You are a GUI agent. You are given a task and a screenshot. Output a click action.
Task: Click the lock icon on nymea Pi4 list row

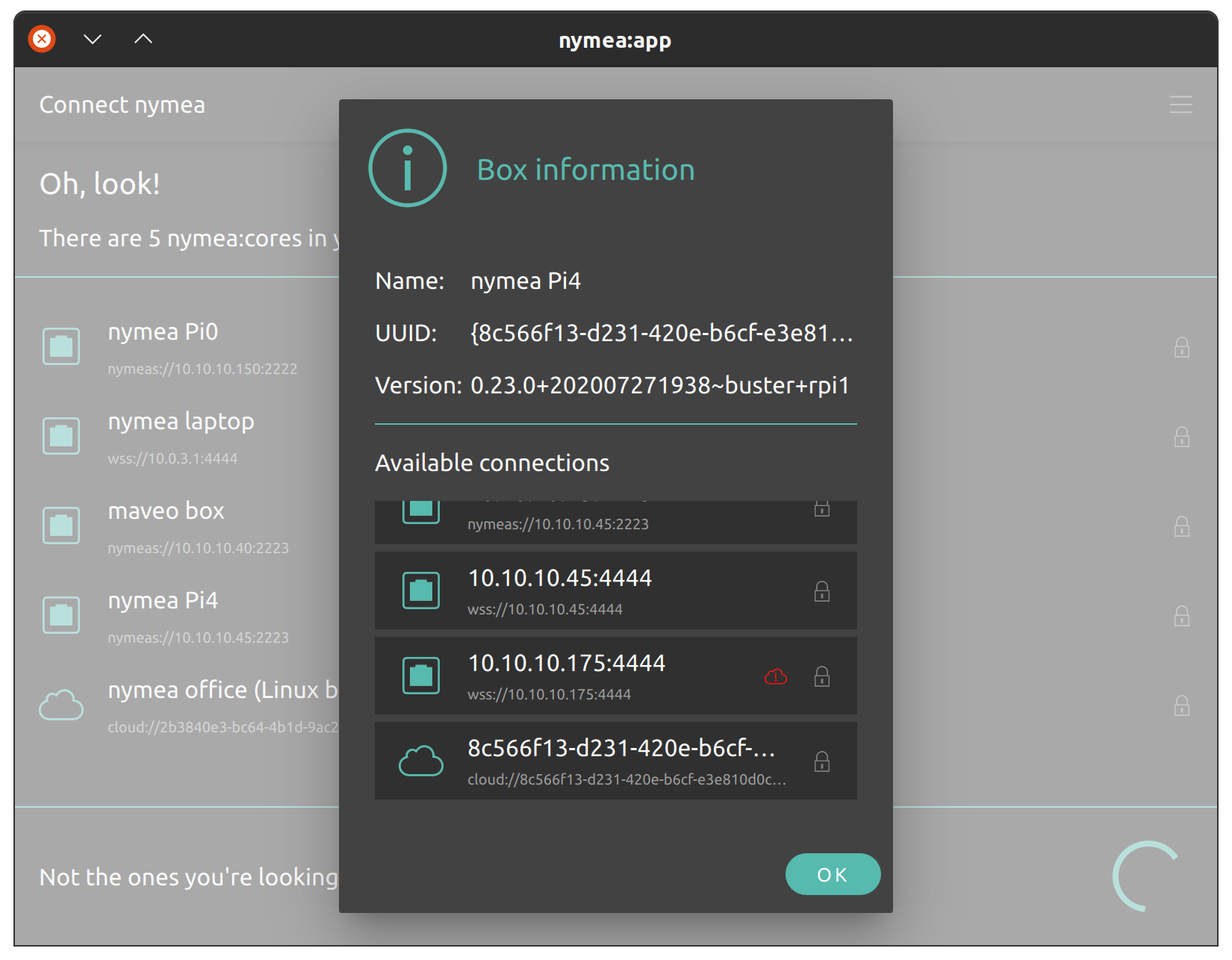click(1182, 616)
